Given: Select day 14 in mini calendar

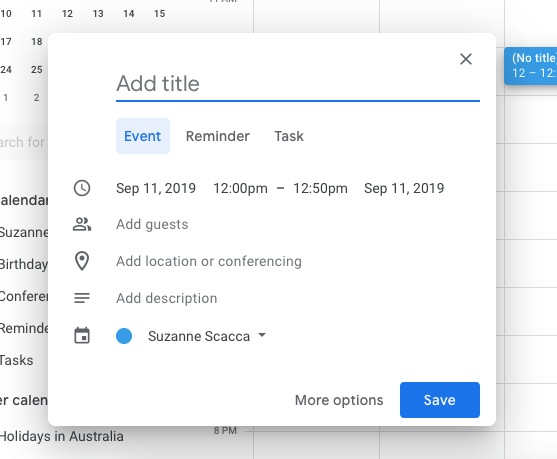Looking at the screenshot, I should pos(129,14).
